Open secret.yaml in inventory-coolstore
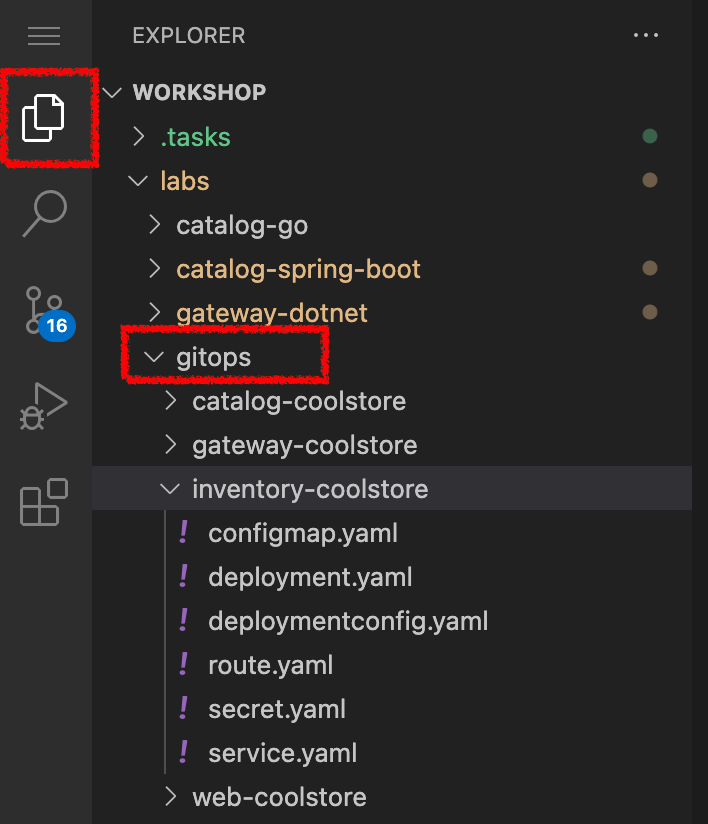The width and height of the screenshot is (708, 824). (x=276, y=708)
